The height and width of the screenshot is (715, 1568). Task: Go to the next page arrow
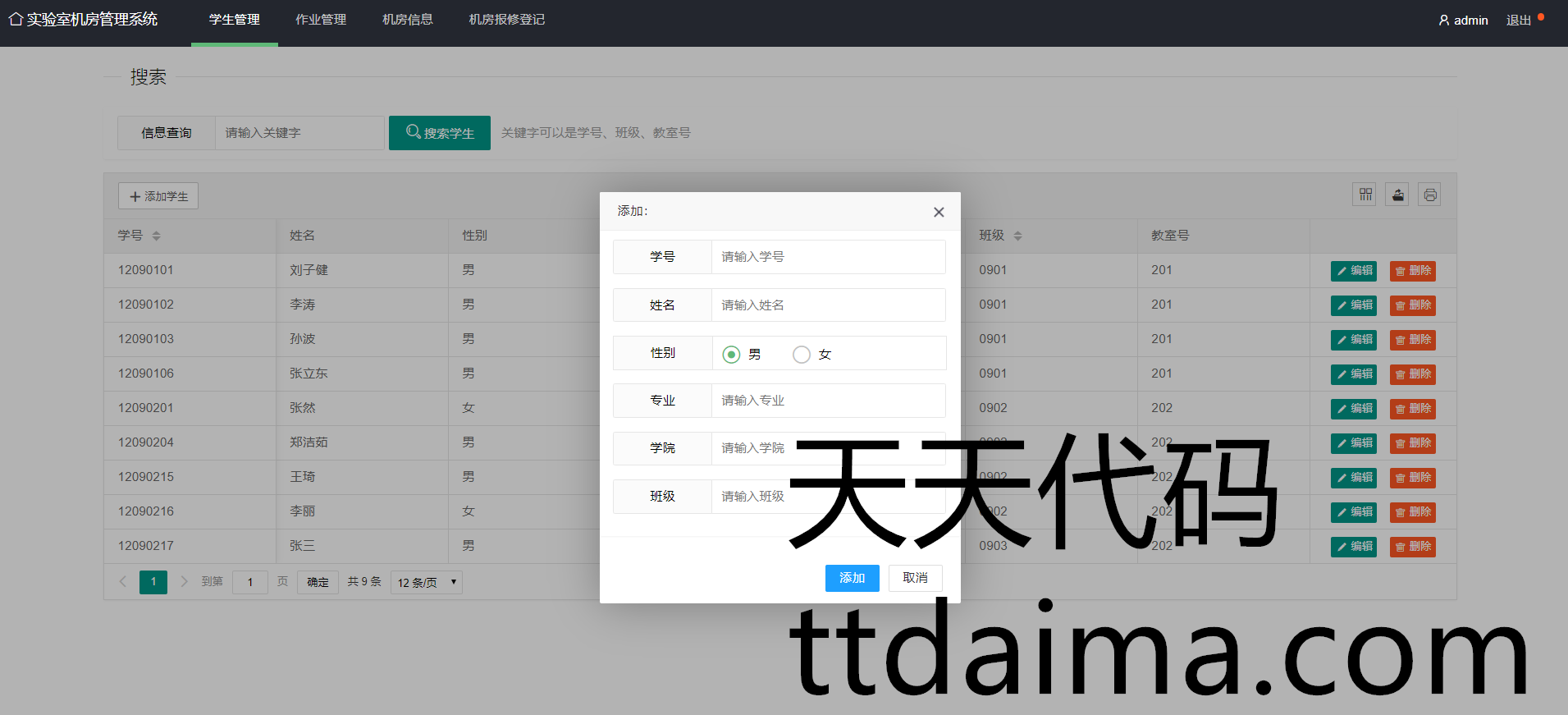184,581
